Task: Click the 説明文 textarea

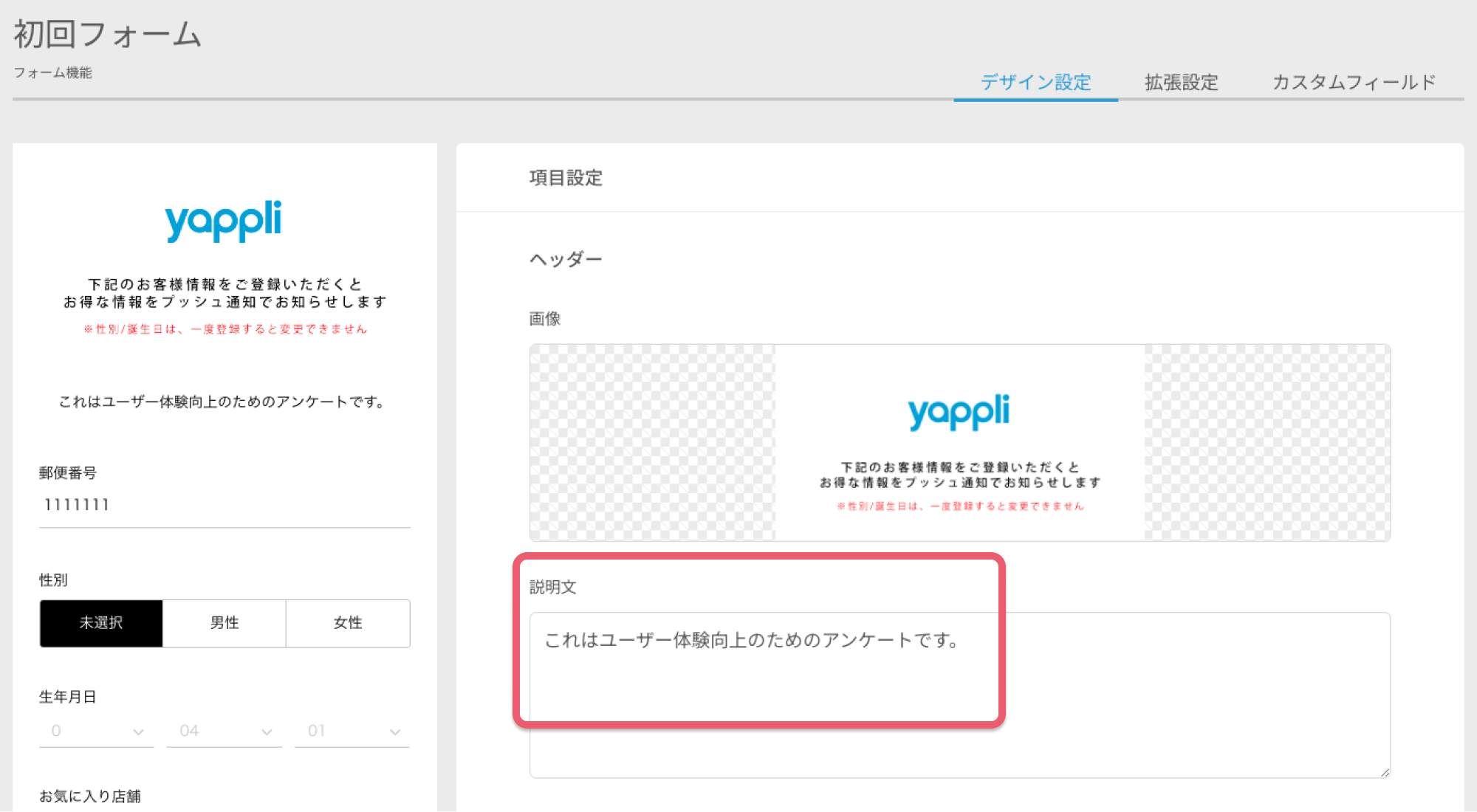Action: coord(960,695)
